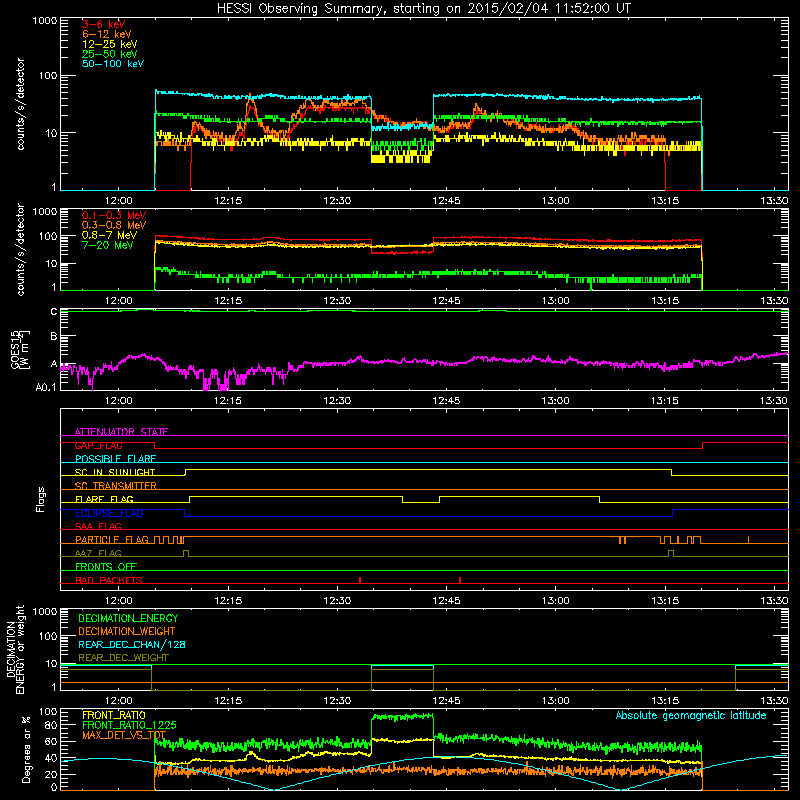Click the "DECIMATION_ENERGY" legend label
This screenshot has width=800, height=800.
pyautogui.click(x=128, y=618)
